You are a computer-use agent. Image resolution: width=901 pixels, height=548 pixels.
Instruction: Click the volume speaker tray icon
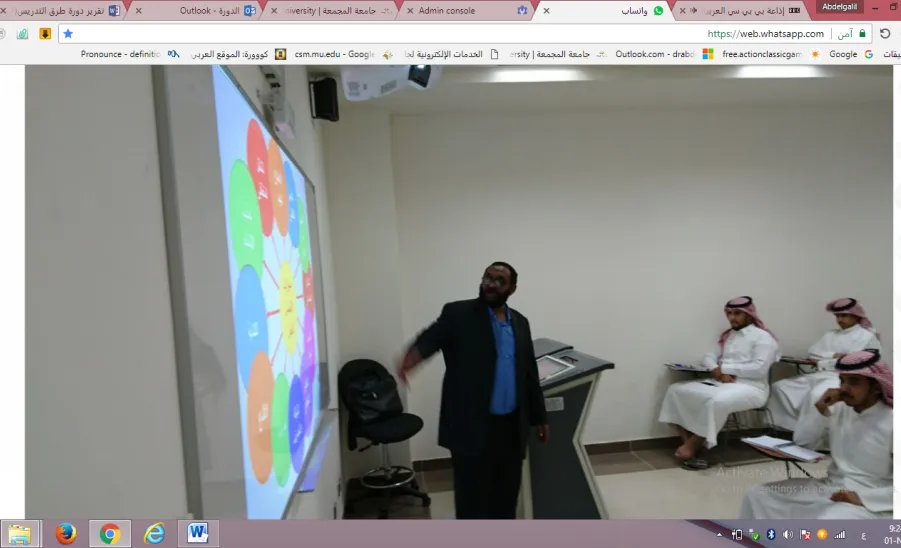[x=788, y=535]
